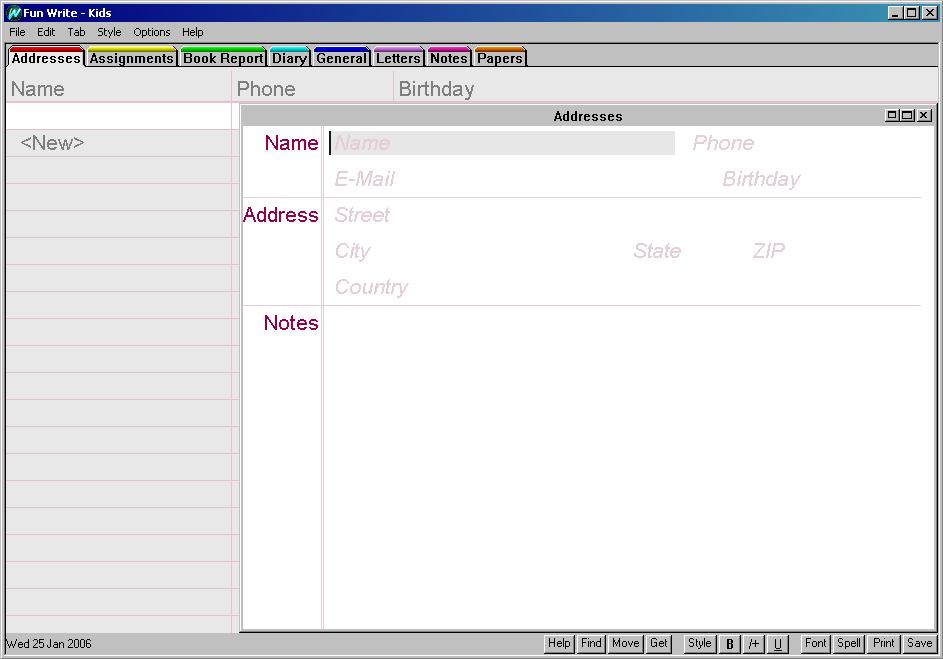Screen dimensions: 943x659
Task: Open the Style menu in the menu bar
Action: 109,32
